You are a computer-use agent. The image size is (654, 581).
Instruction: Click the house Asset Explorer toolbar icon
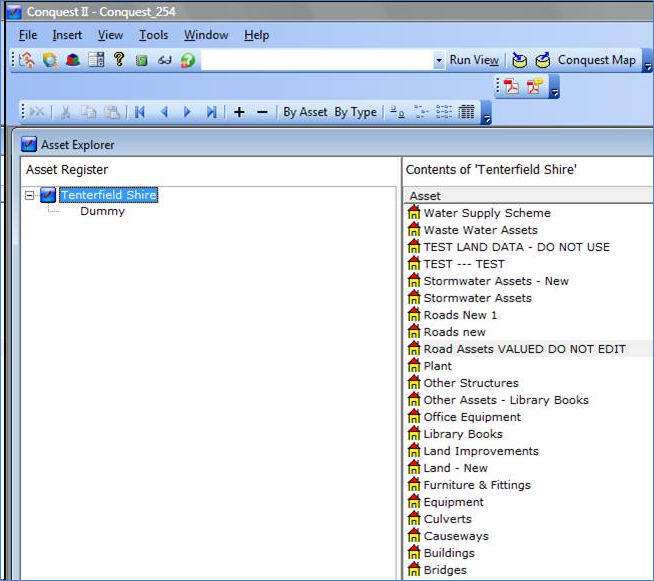27,60
